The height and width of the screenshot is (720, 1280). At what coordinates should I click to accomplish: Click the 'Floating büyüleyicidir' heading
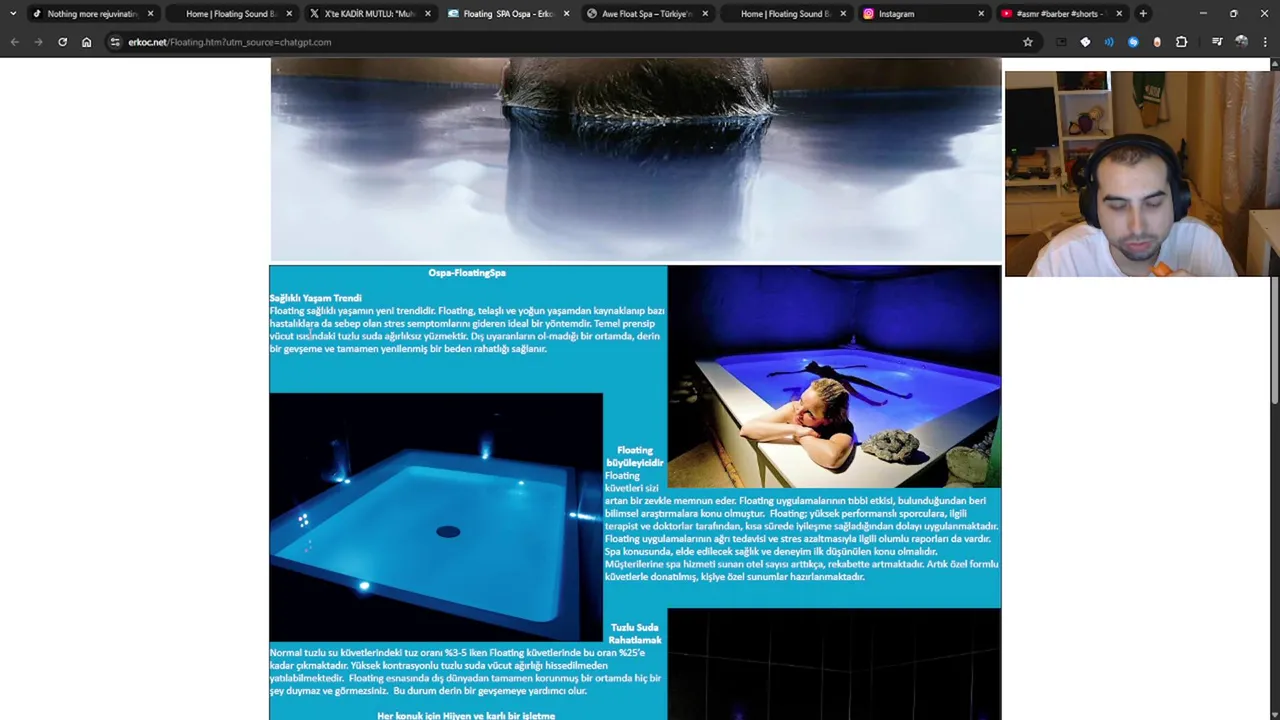[x=635, y=456]
